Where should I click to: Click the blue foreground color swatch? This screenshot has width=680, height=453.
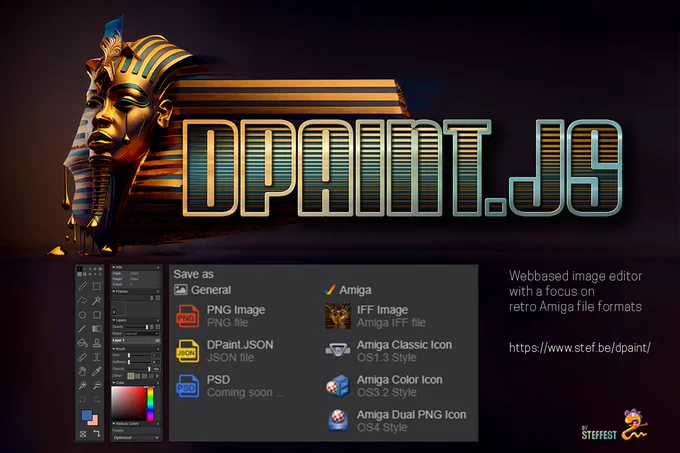click(87, 415)
